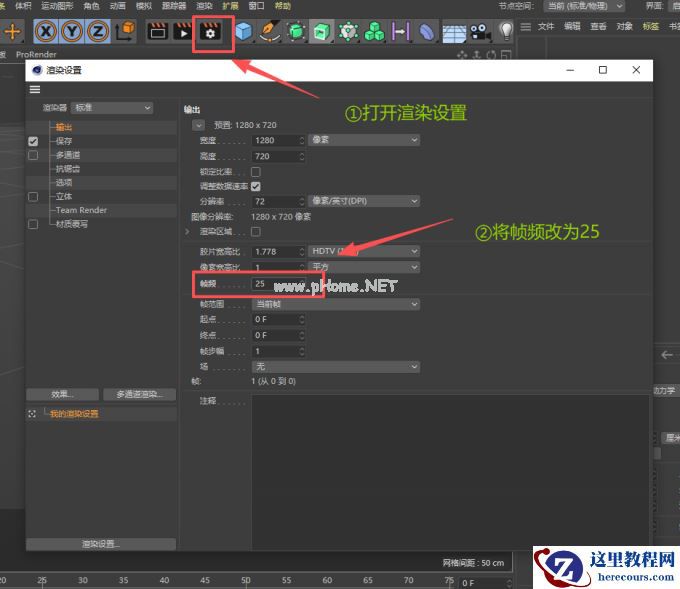
Task: Click the coordinate system cube icon
Action: (125, 31)
